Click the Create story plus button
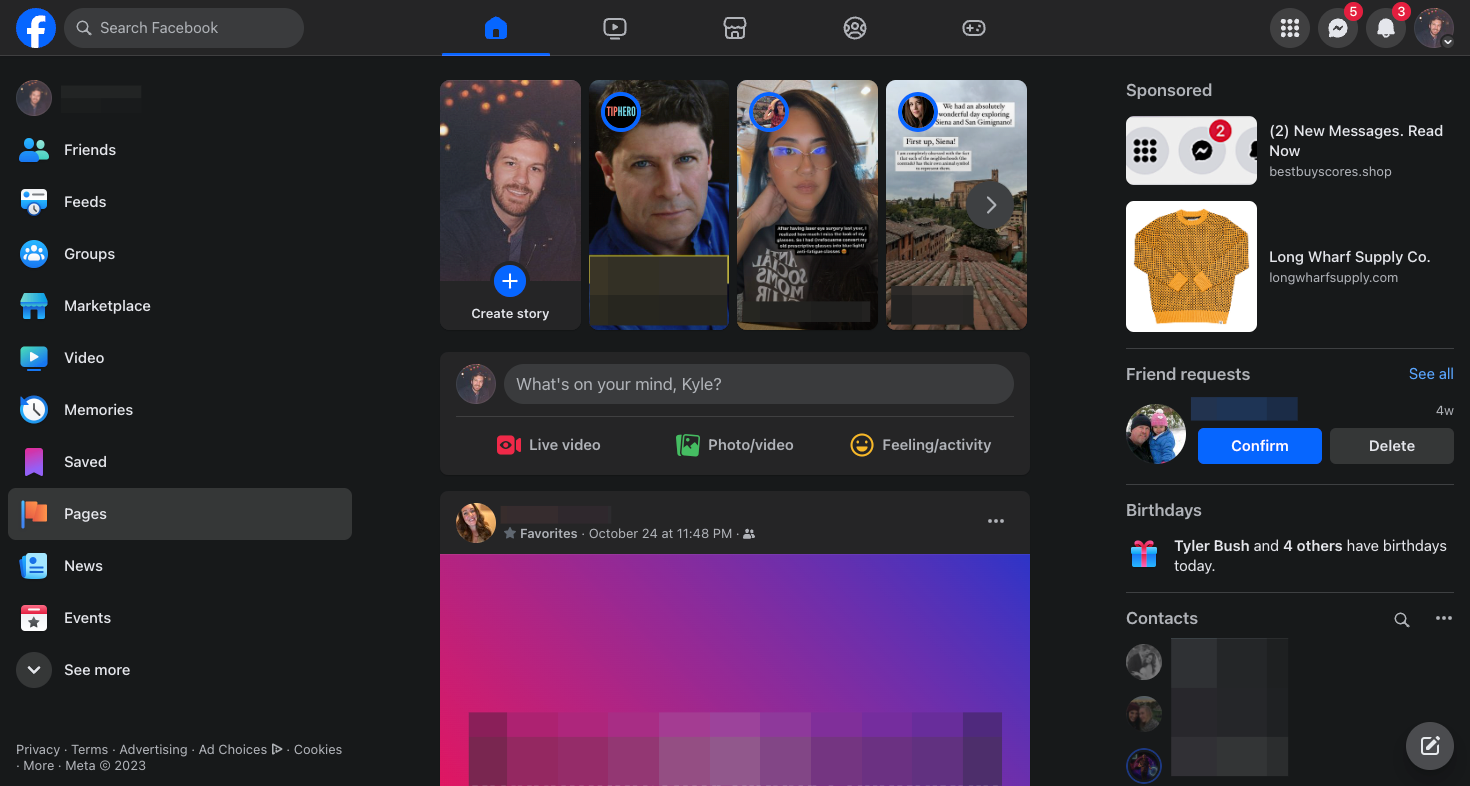 pyautogui.click(x=510, y=281)
